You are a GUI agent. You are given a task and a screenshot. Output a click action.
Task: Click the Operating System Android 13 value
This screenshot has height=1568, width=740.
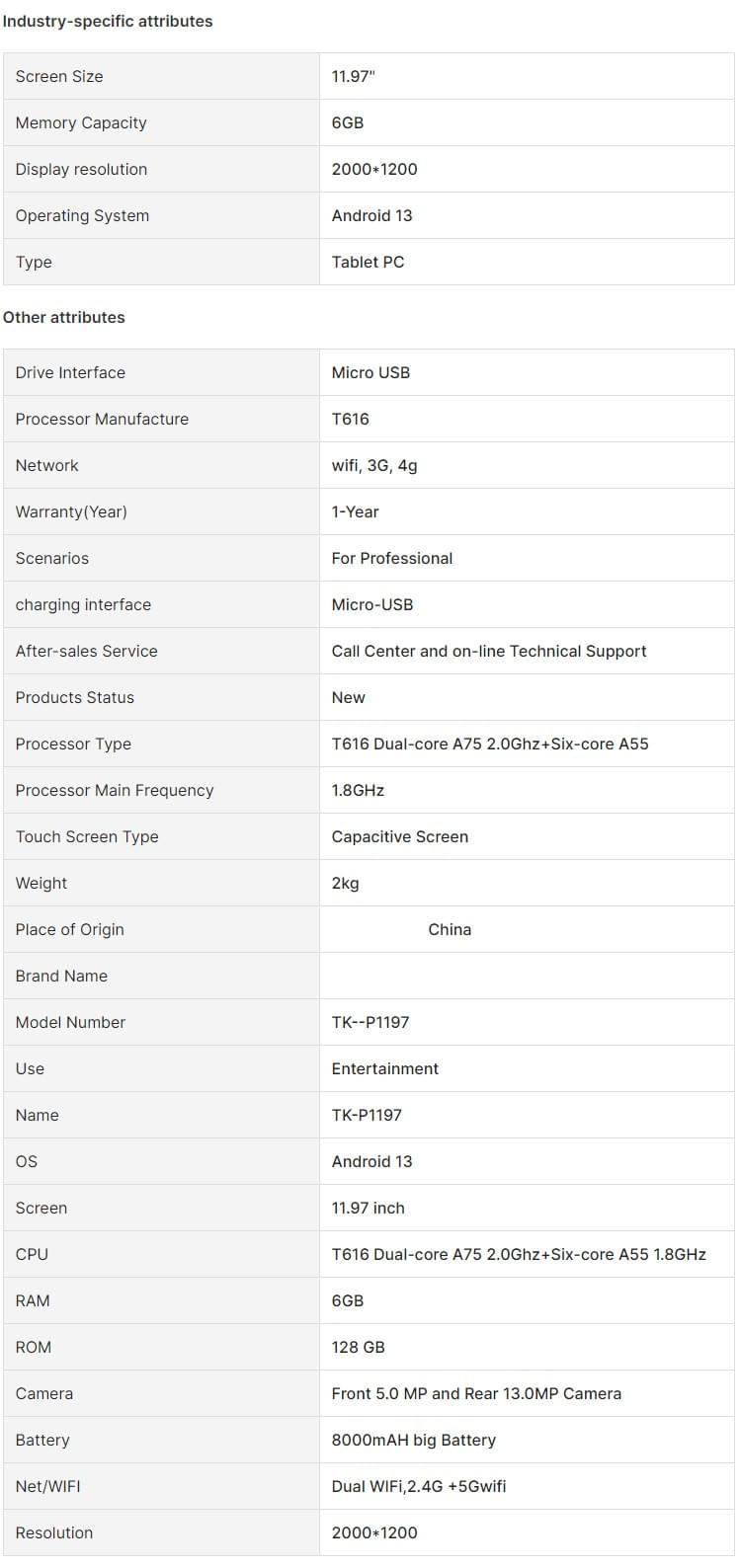pyautogui.click(x=372, y=215)
